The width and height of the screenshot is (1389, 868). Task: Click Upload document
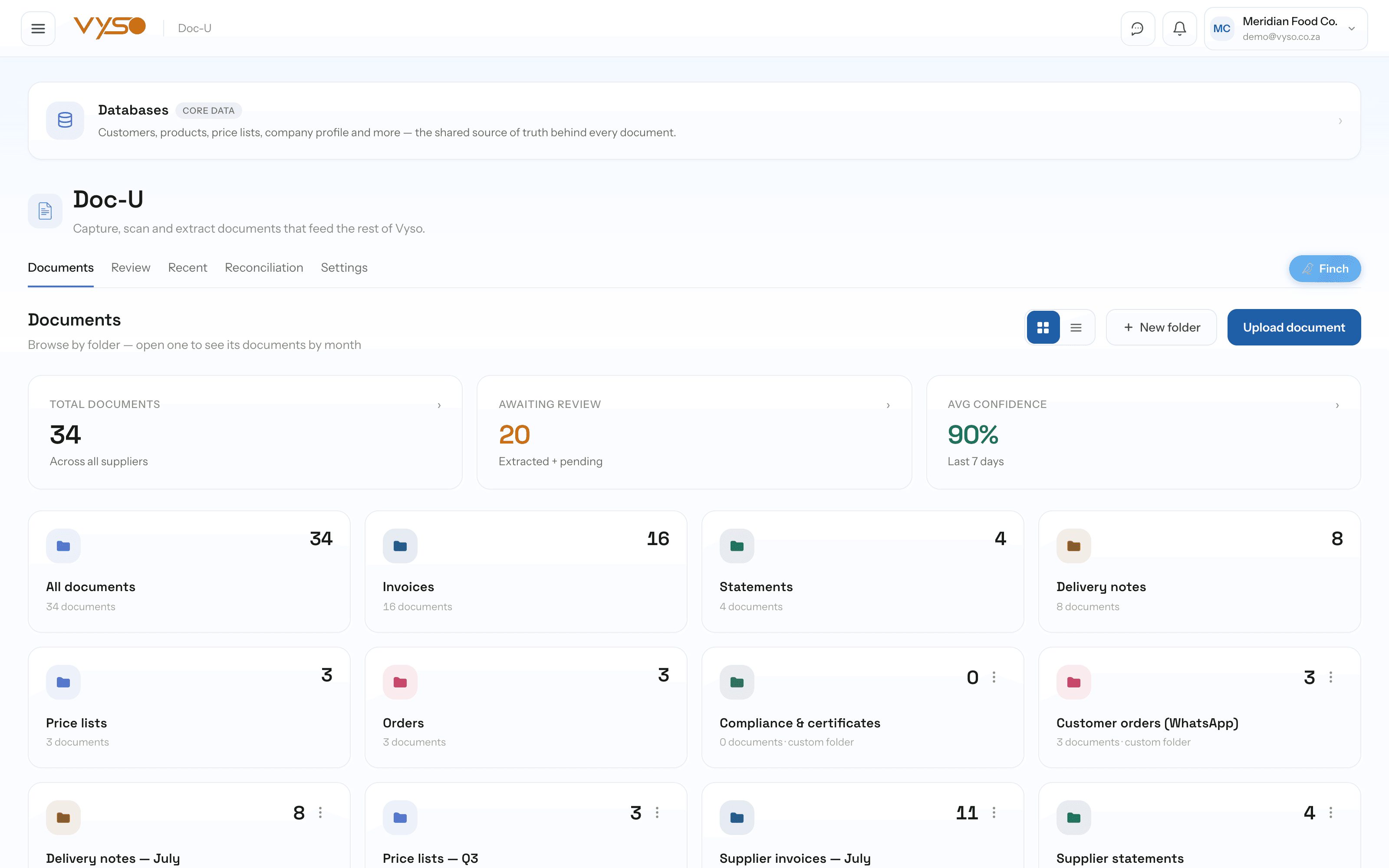(1294, 327)
